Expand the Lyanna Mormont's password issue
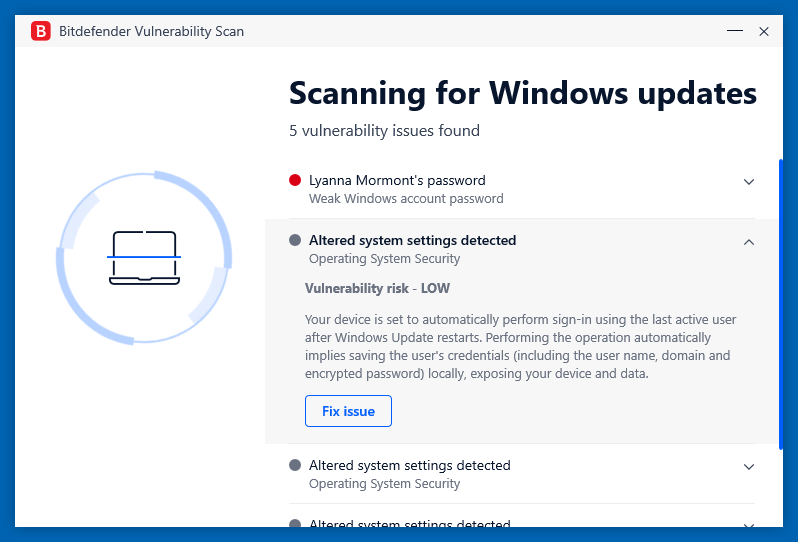This screenshot has height=542, width=798. (749, 182)
